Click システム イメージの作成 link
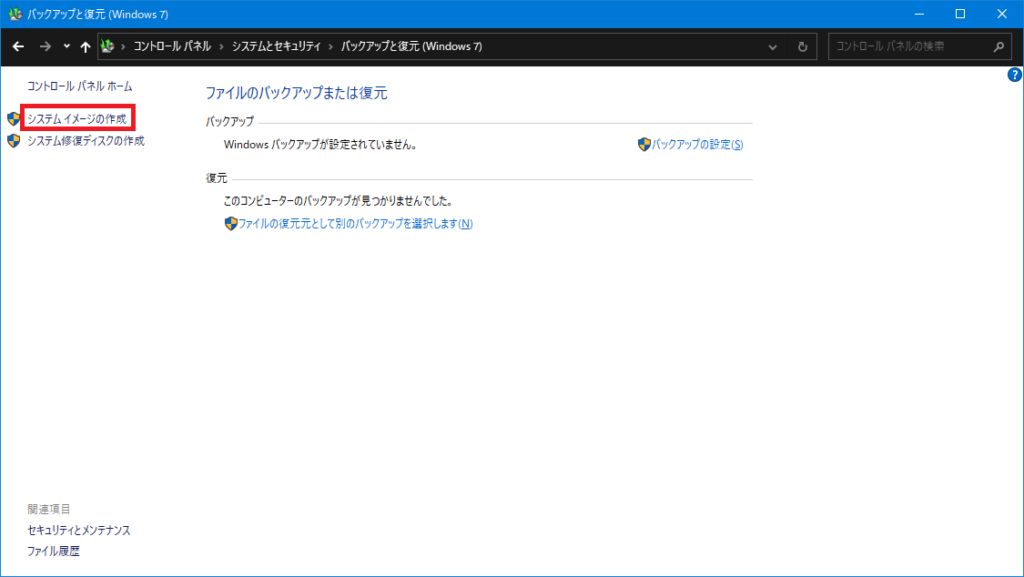The width and height of the screenshot is (1024, 577). click(x=77, y=119)
